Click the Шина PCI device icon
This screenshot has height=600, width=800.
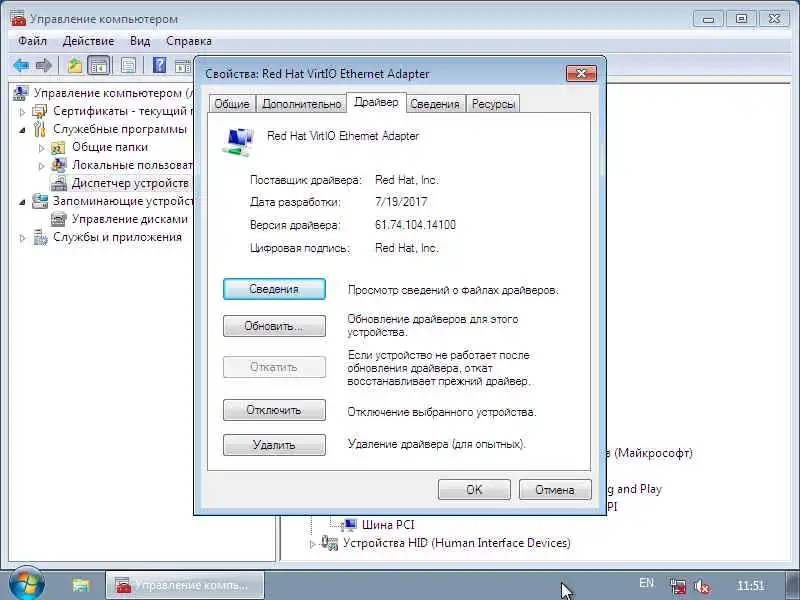coord(349,524)
